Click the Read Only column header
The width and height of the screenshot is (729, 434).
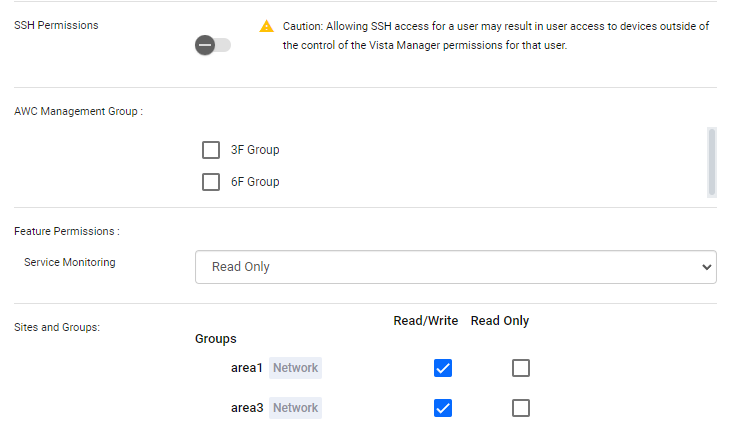click(500, 321)
